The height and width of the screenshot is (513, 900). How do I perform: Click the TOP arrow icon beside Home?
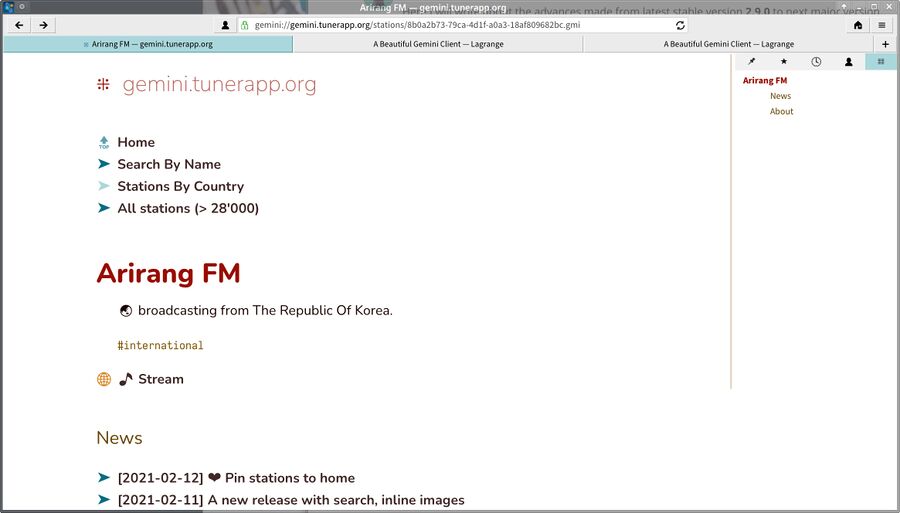pos(104,142)
